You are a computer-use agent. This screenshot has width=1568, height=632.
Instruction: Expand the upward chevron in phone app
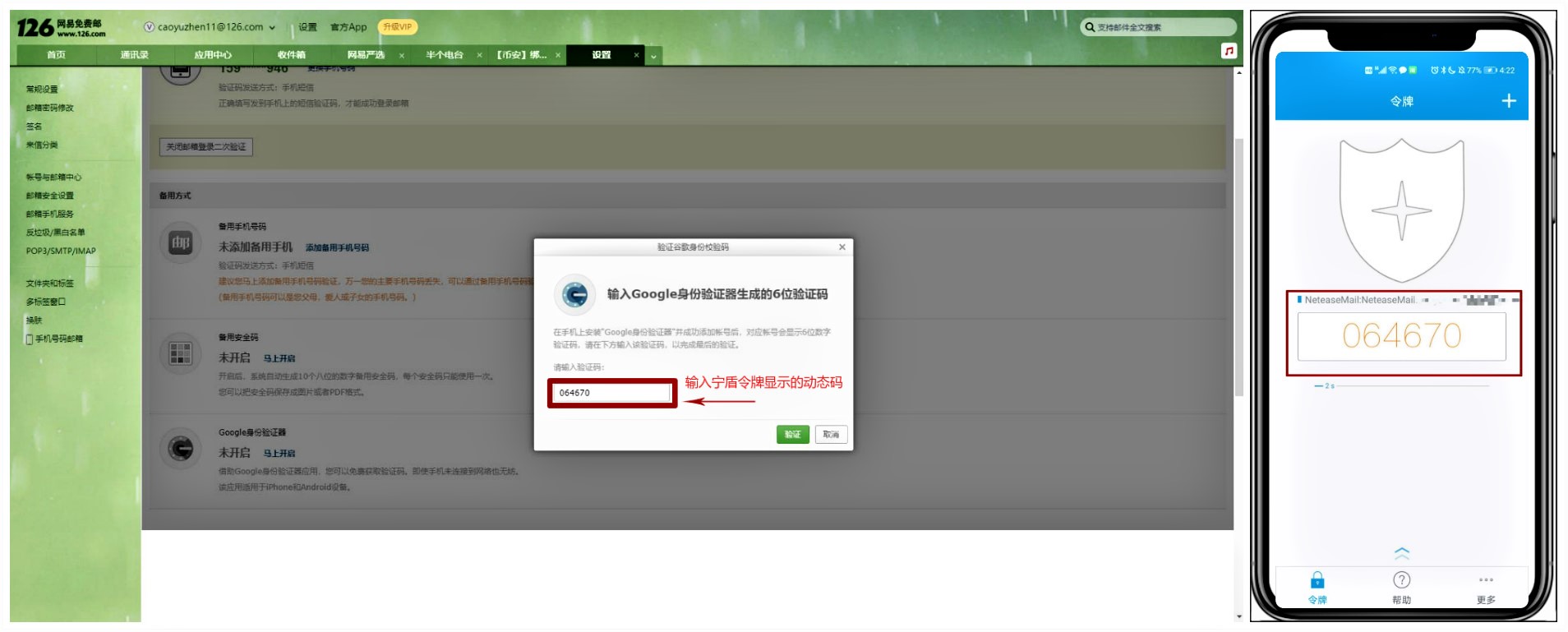[1401, 553]
